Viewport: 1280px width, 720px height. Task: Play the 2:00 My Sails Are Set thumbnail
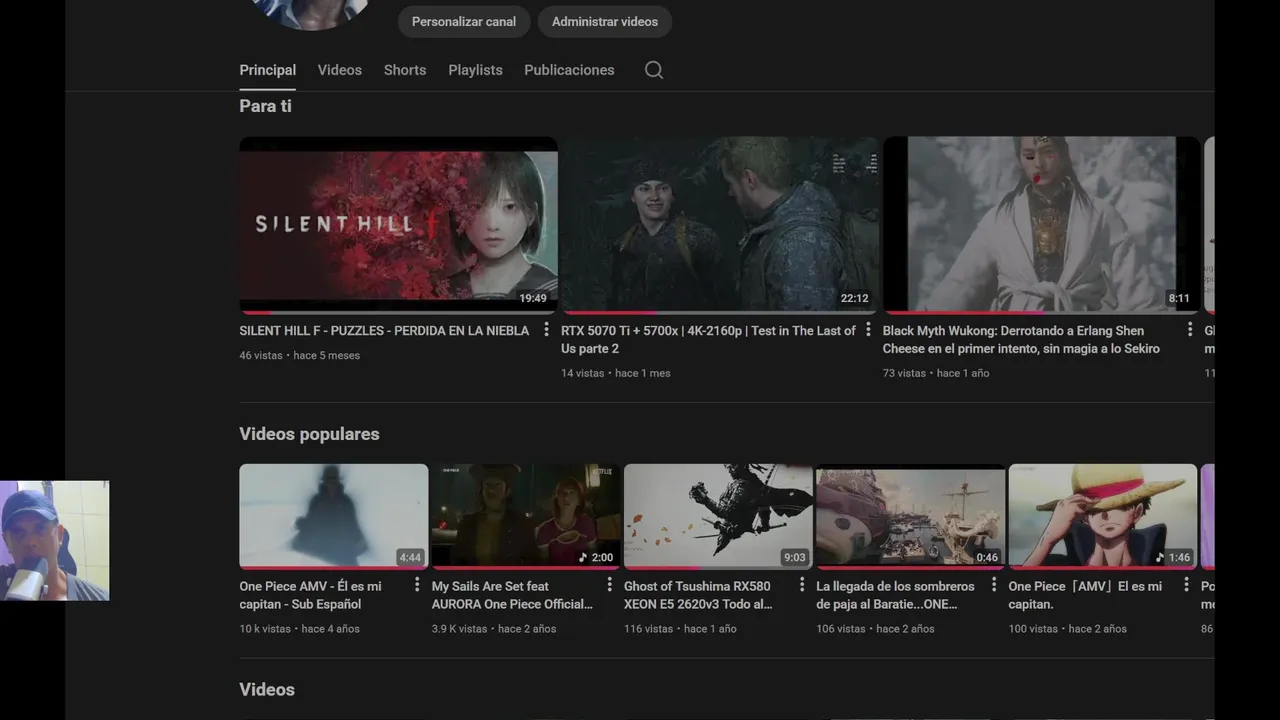click(x=526, y=516)
